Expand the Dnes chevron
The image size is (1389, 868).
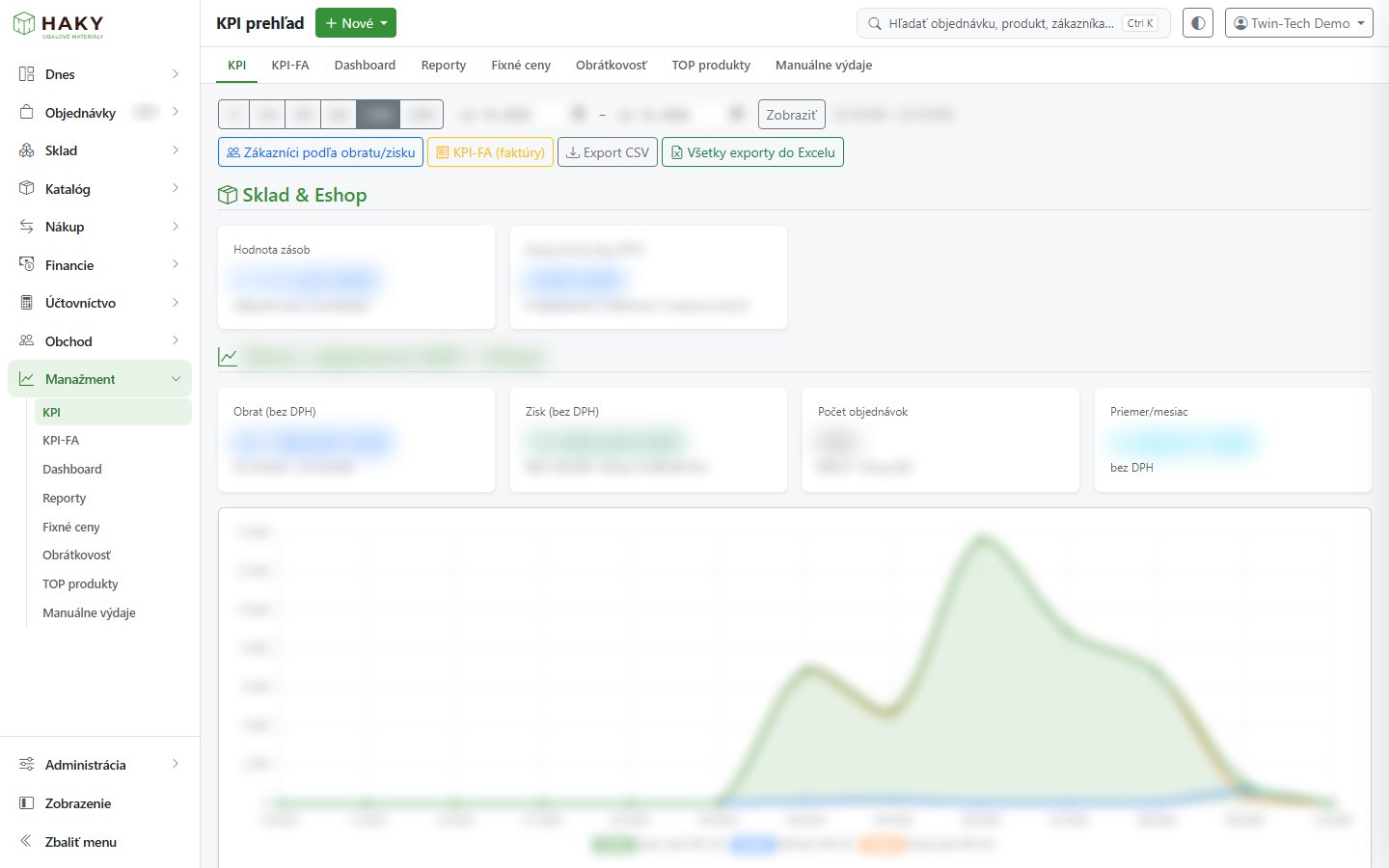coord(176,74)
